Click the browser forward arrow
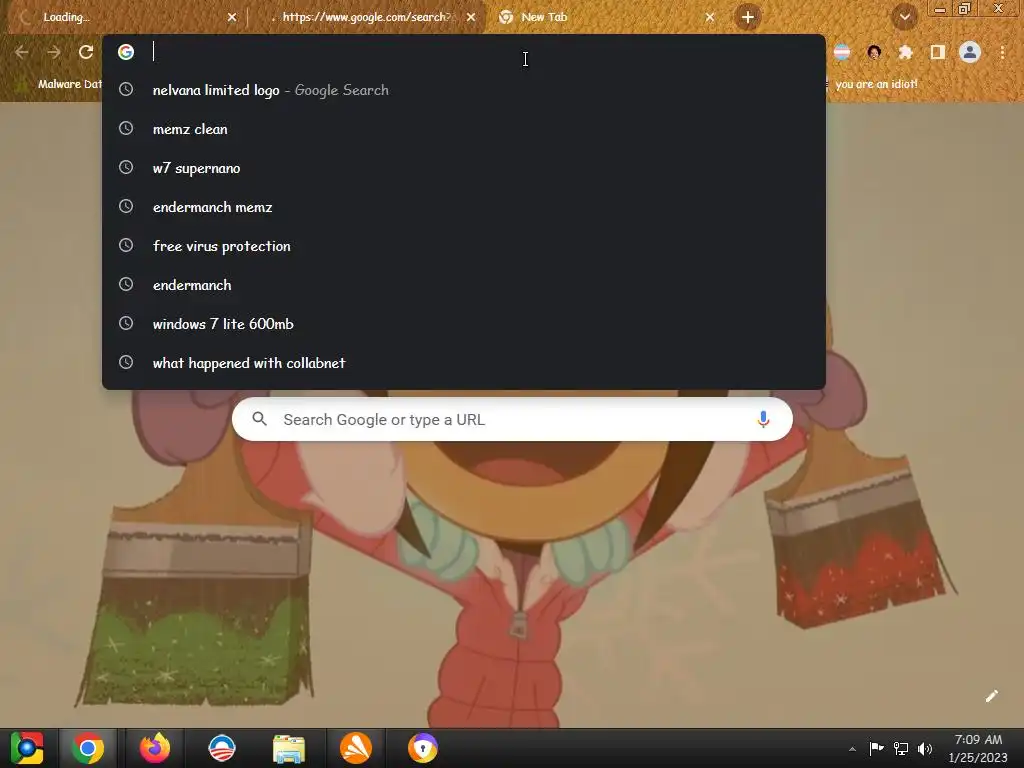 click(x=54, y=52)
